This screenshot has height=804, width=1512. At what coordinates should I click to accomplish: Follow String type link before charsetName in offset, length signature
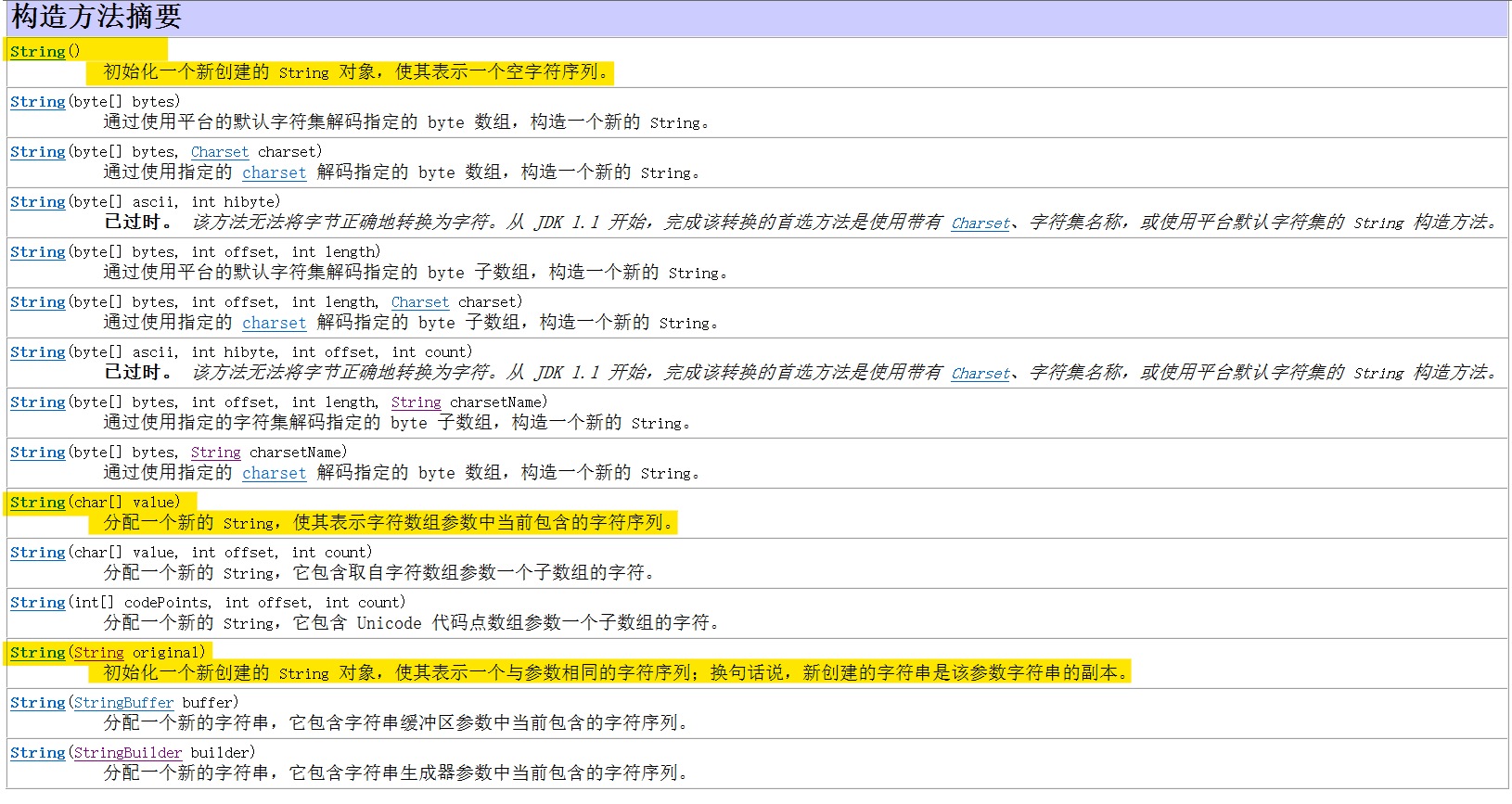pyautogui.click(x=416, y=402)
